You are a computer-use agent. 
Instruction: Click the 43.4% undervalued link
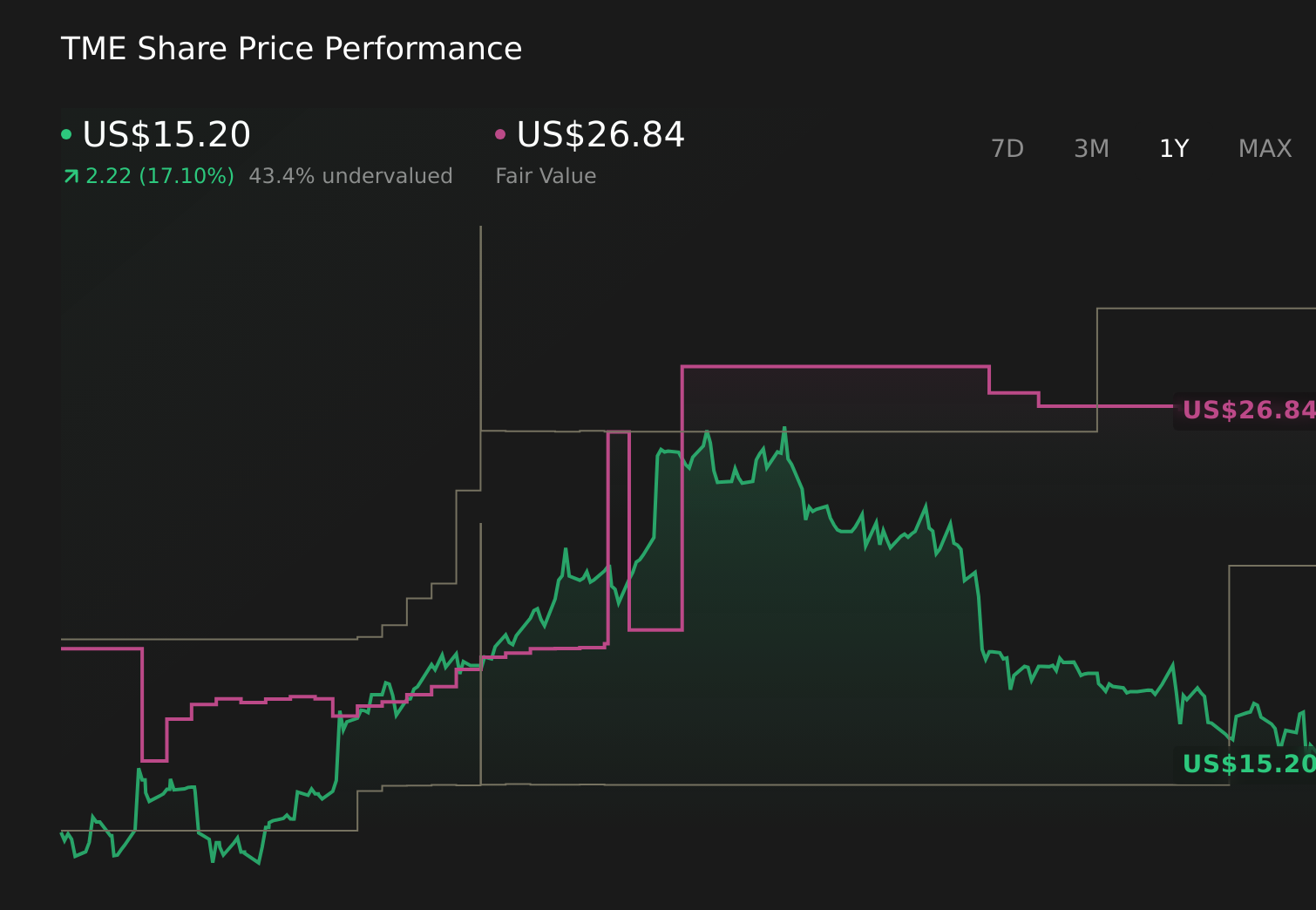point(350,175)
